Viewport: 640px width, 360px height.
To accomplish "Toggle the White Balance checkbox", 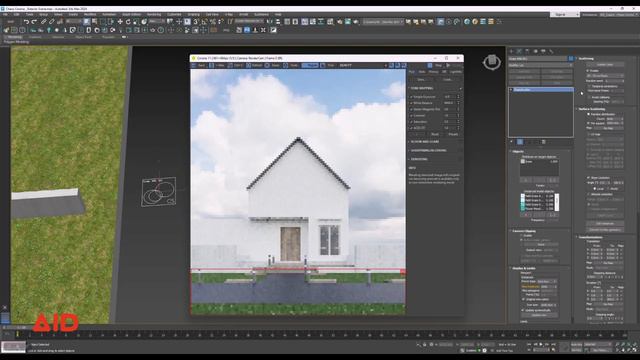I will 411,103.
